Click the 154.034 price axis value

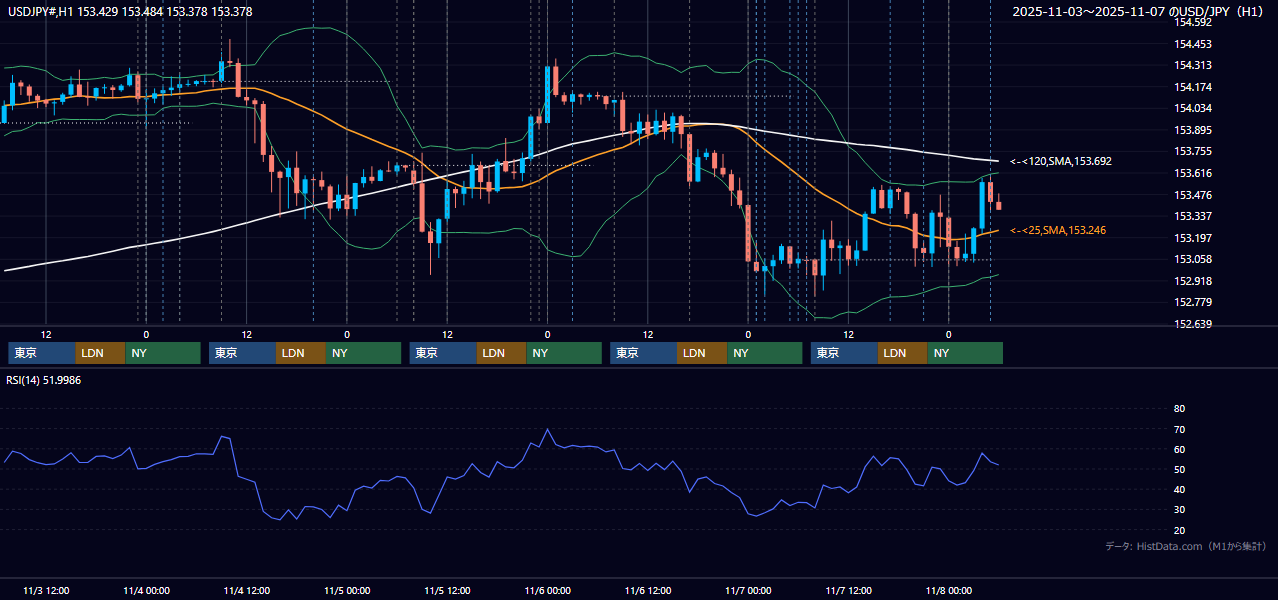1192,108
